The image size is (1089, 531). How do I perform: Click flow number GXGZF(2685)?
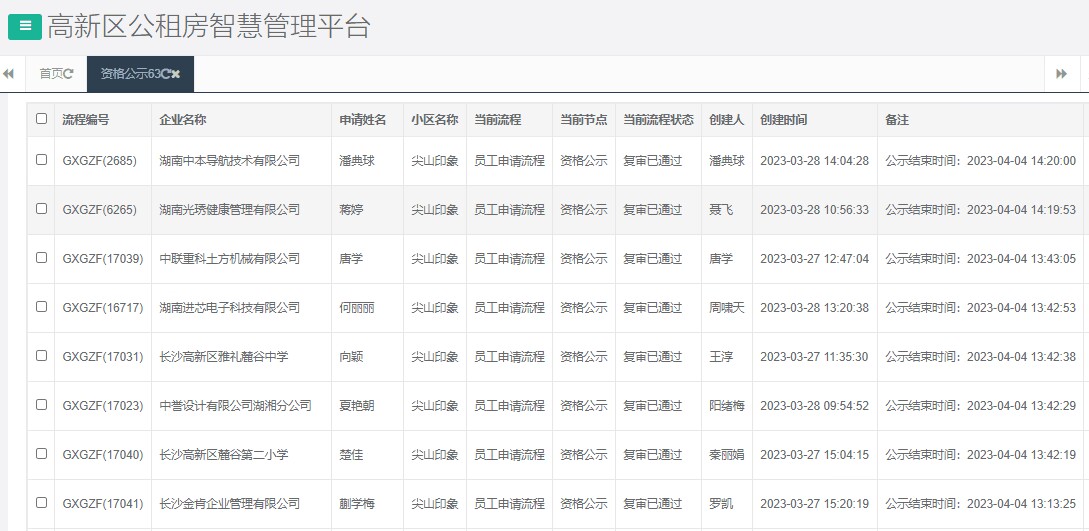(99, 161)
